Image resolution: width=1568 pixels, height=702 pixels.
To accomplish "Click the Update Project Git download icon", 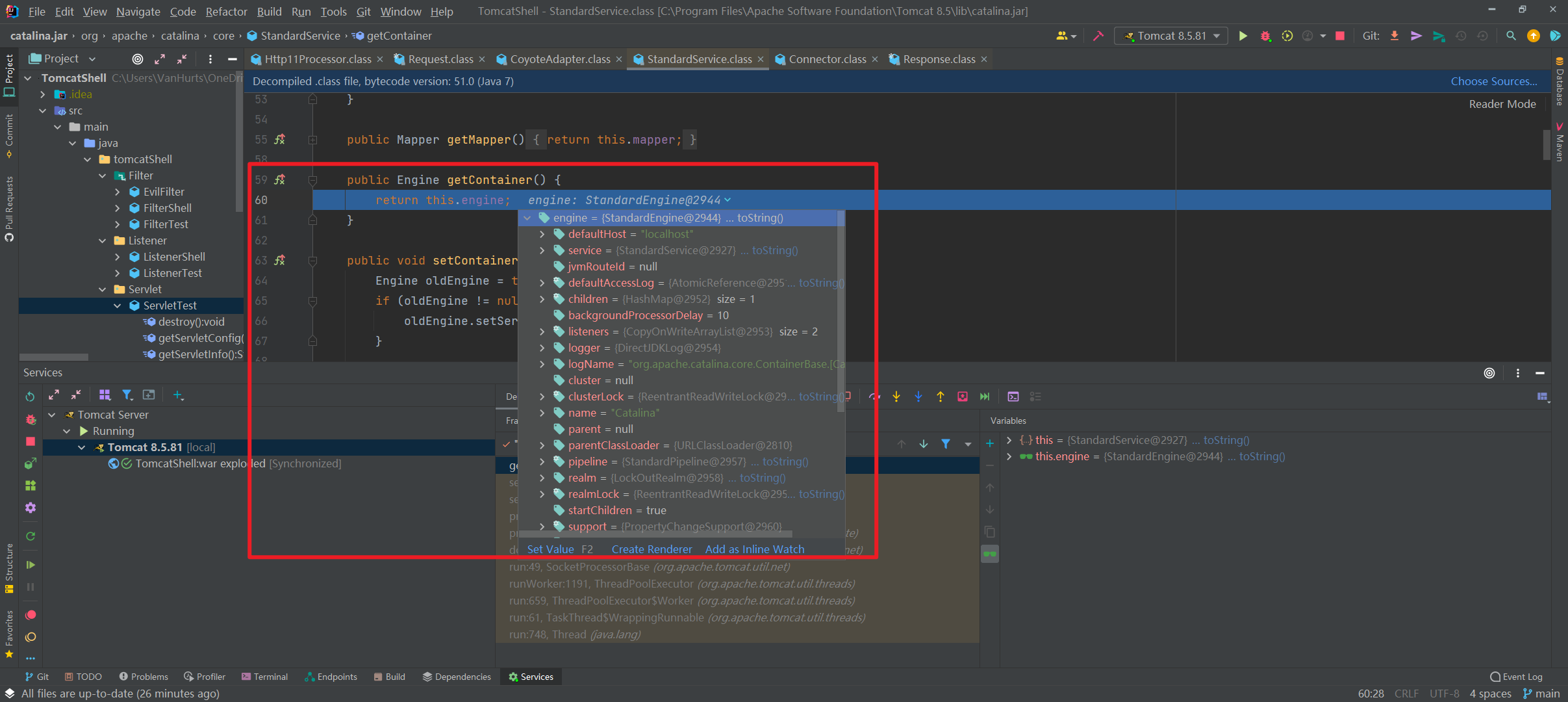I will 1394,36.
